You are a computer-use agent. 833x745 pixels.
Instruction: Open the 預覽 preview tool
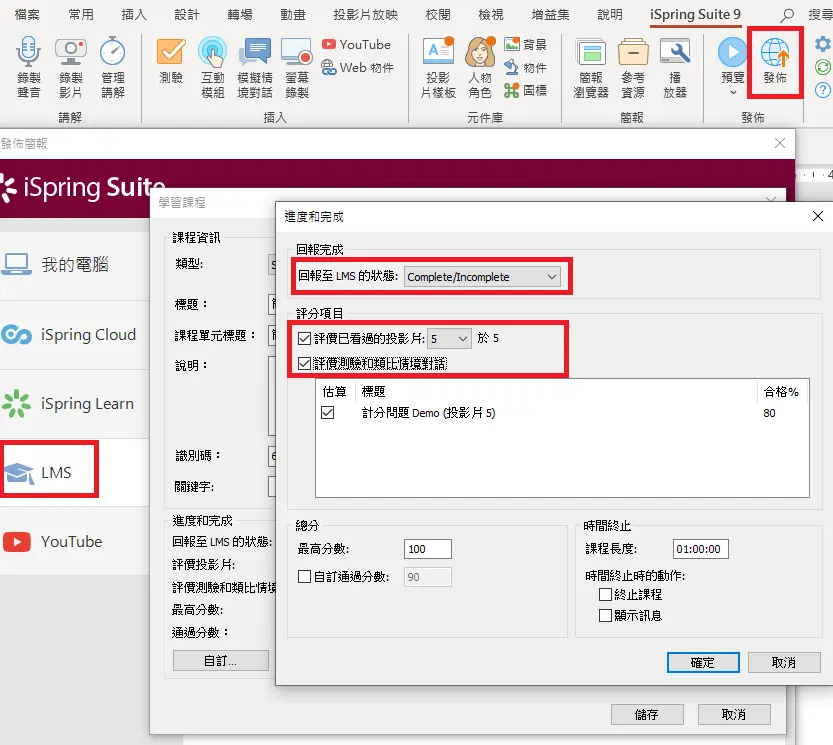(x=732, y=60)
